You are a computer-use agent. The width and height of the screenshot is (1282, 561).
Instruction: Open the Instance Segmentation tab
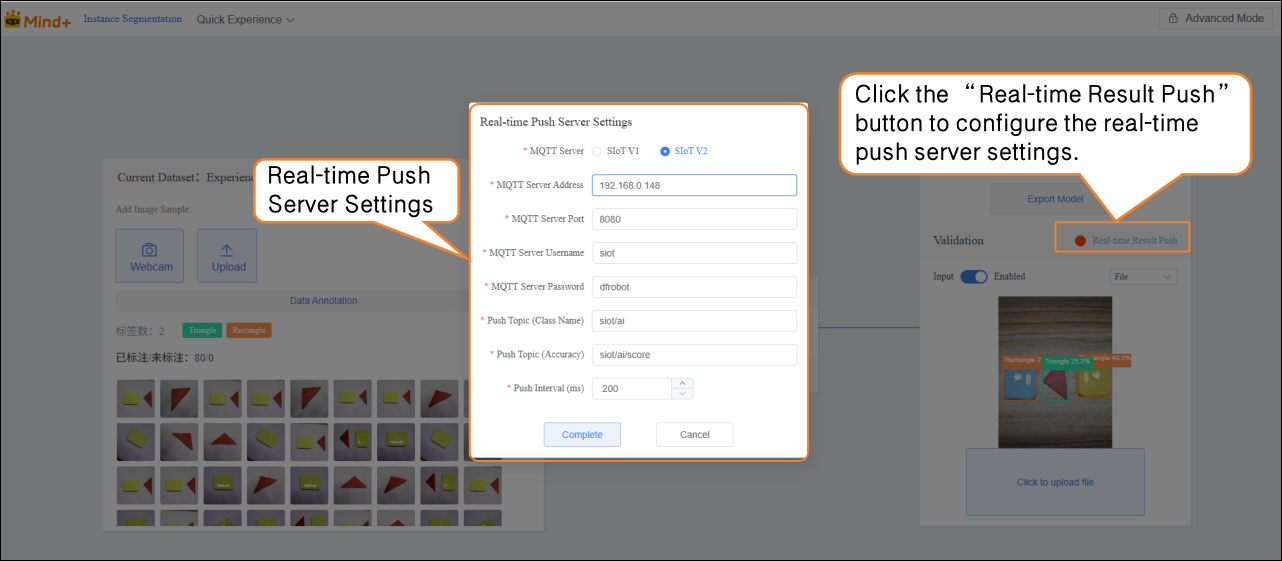pos(132,19)
